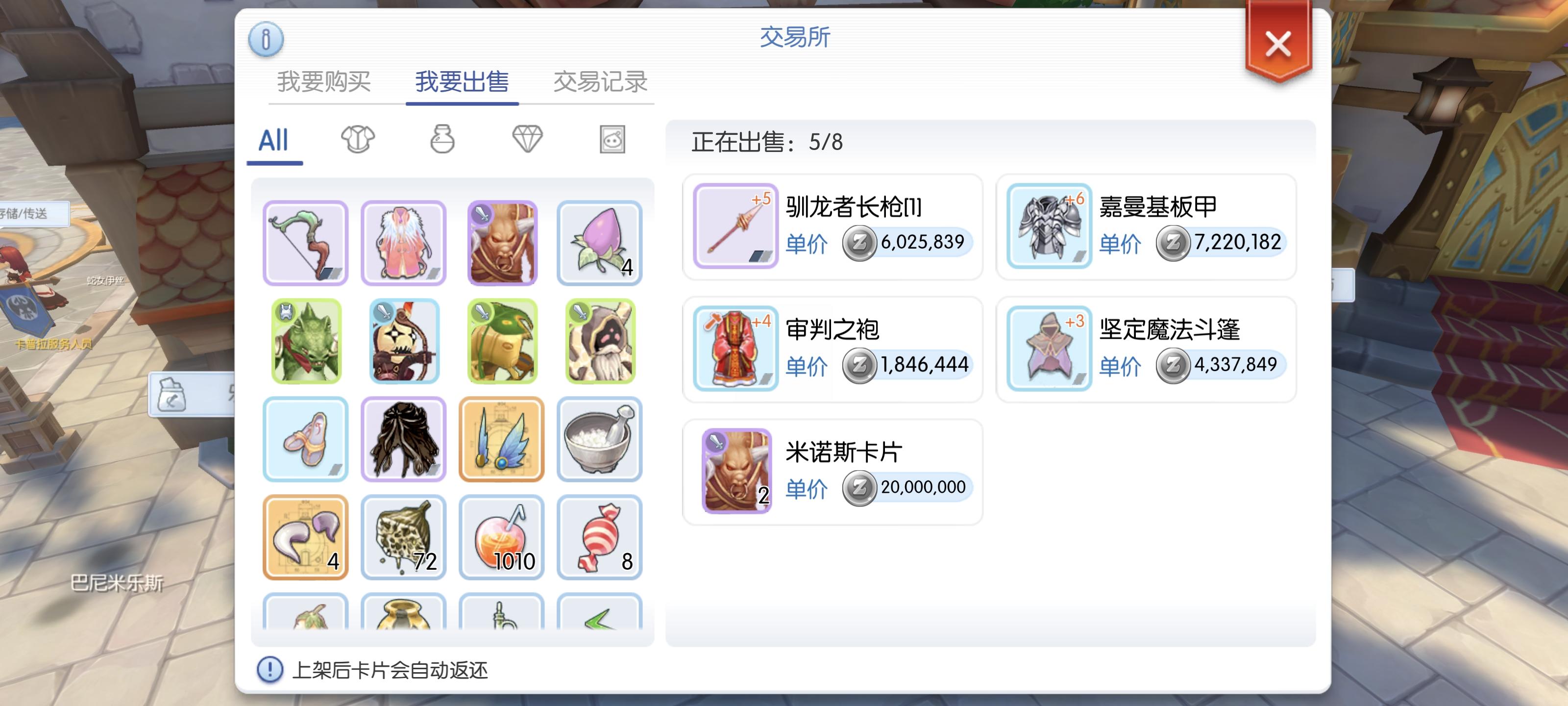1568x706 pixels.
Task: Open the info icon beside the 交易所 title
Action: pos(266,40)
